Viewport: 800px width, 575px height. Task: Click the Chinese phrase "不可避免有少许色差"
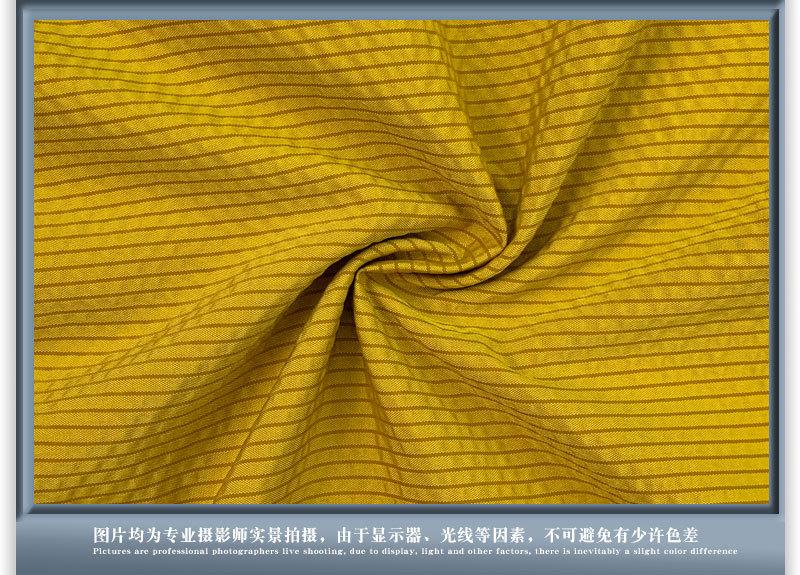coord(620,534)
